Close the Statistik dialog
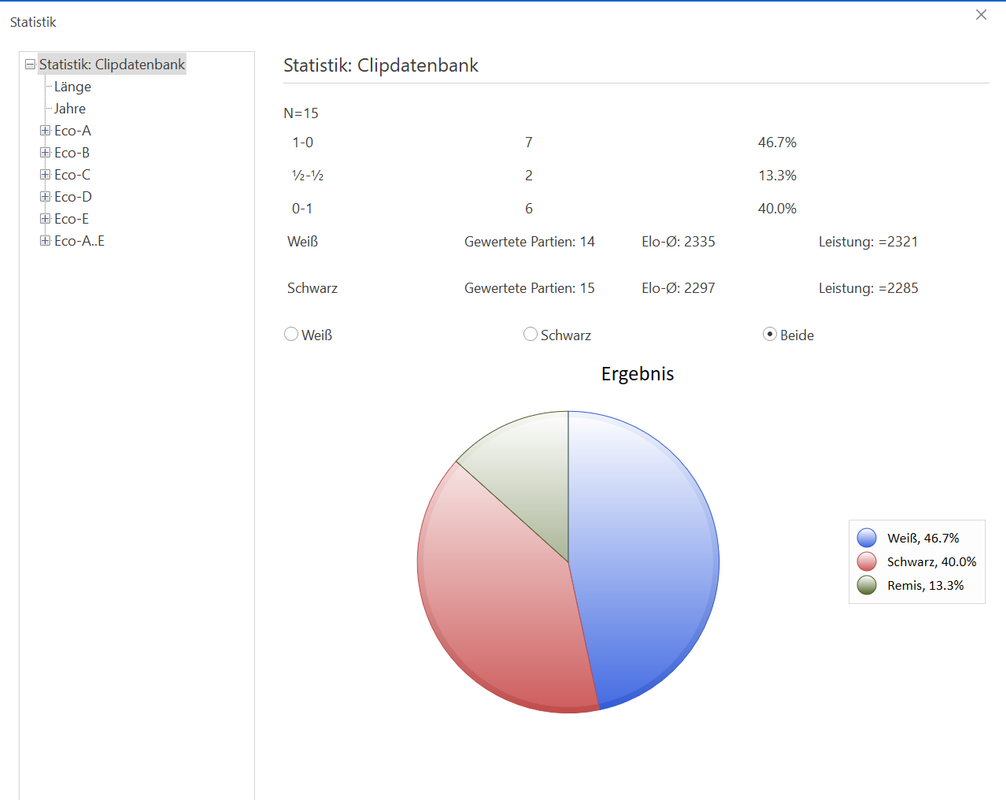This screenshot has height=800, width=1006. [x=981, y=15]
